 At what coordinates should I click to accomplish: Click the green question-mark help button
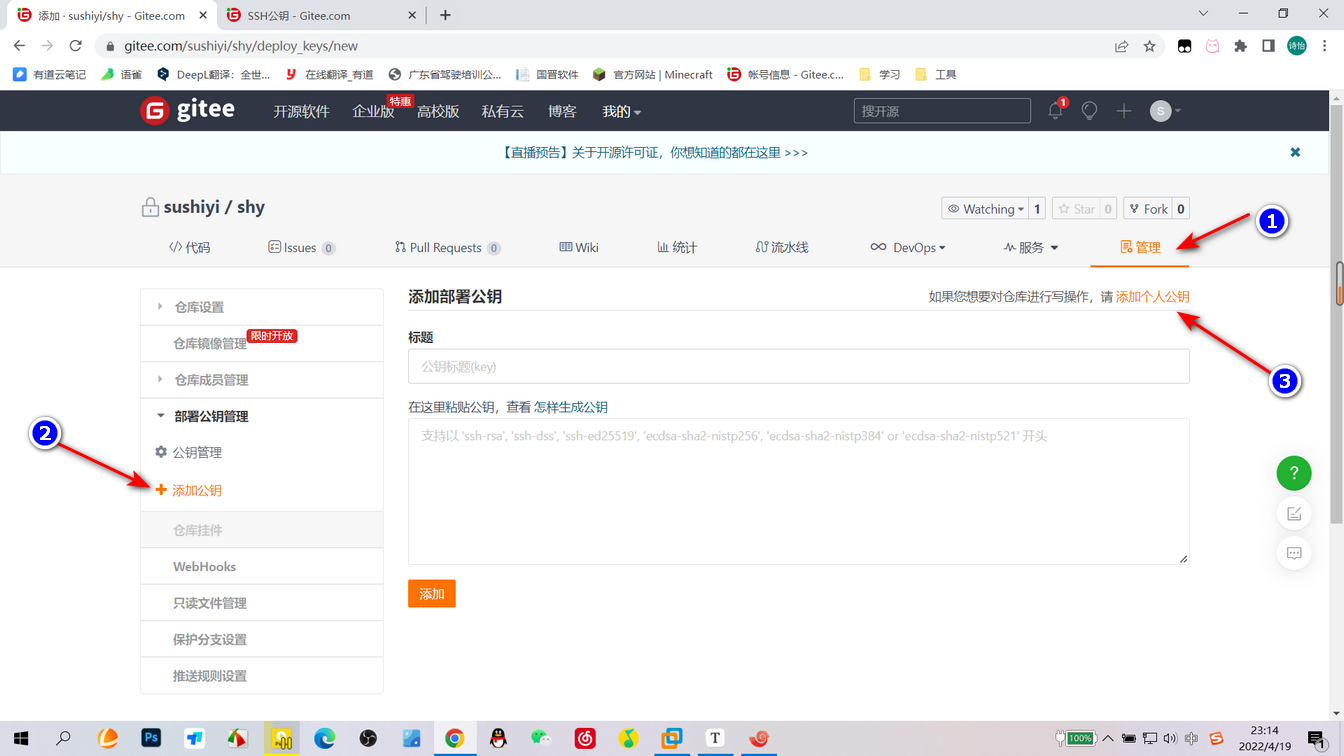tap(1294, 473)
